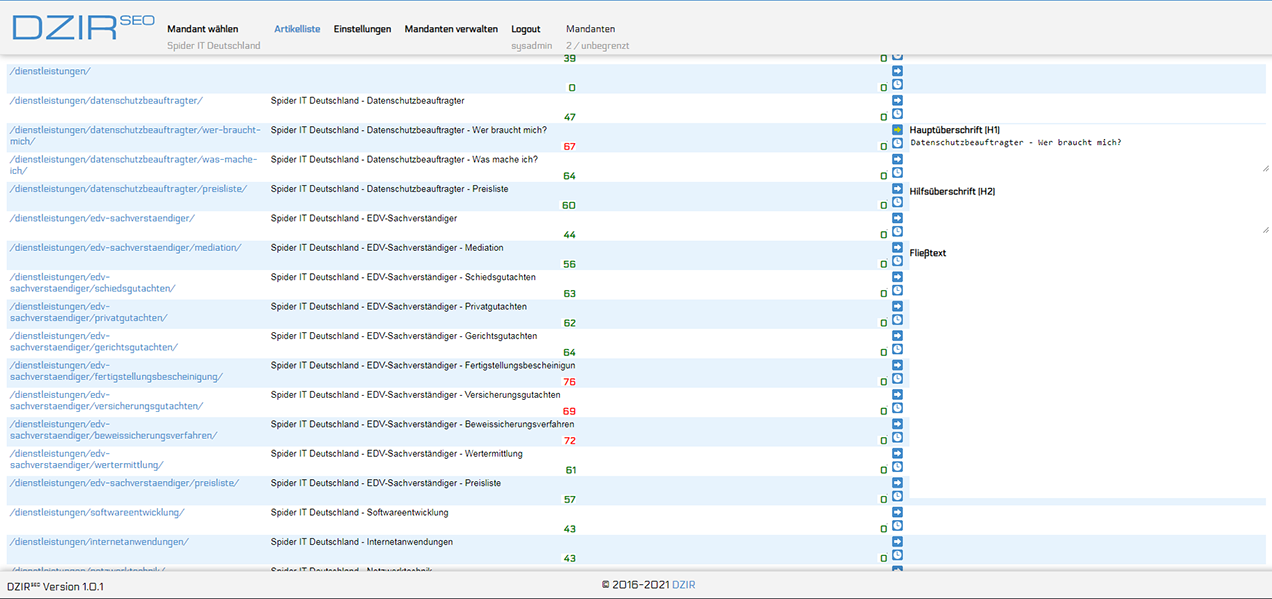Click clock icon for Datenschutzbeauftragter Preisliste row
Image resolution: width=1272 pixels, height=599 pixels.
tap(897, 202)
